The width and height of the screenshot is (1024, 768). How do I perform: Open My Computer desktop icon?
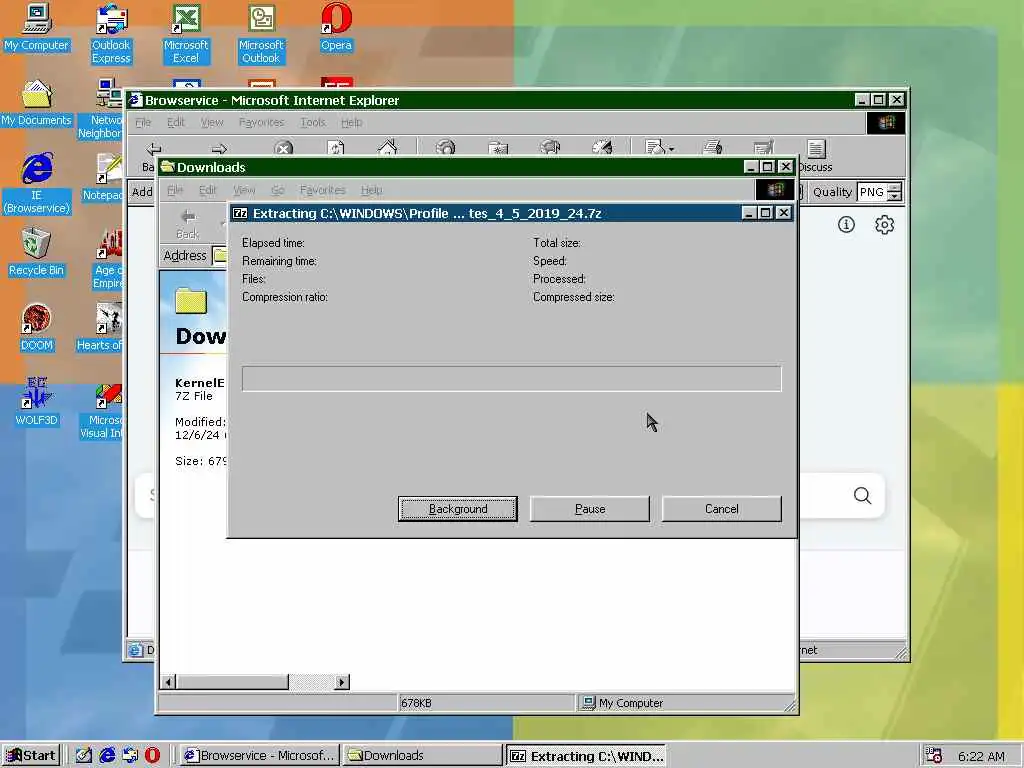37,27
